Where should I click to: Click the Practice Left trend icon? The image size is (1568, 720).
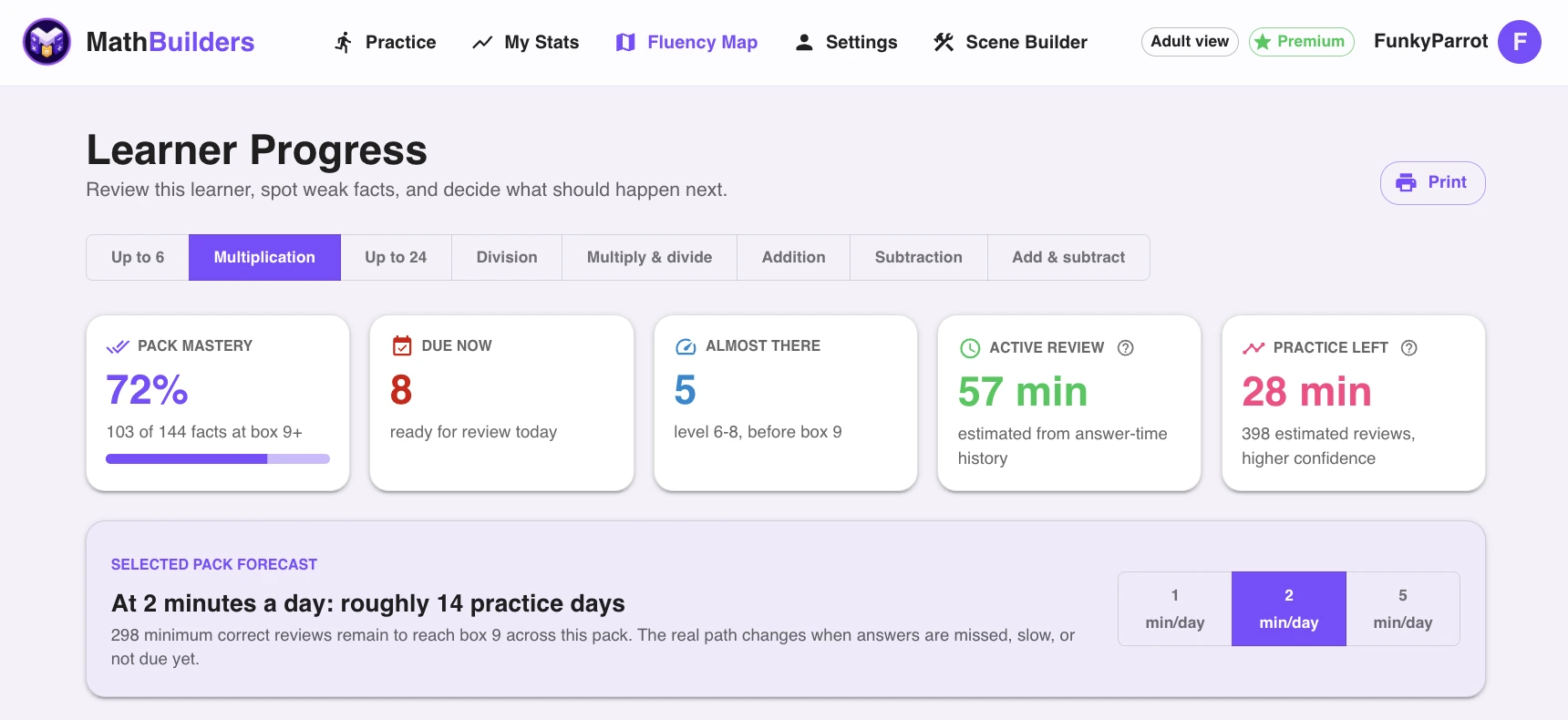pyautogui.click(x=1253, y=348)
